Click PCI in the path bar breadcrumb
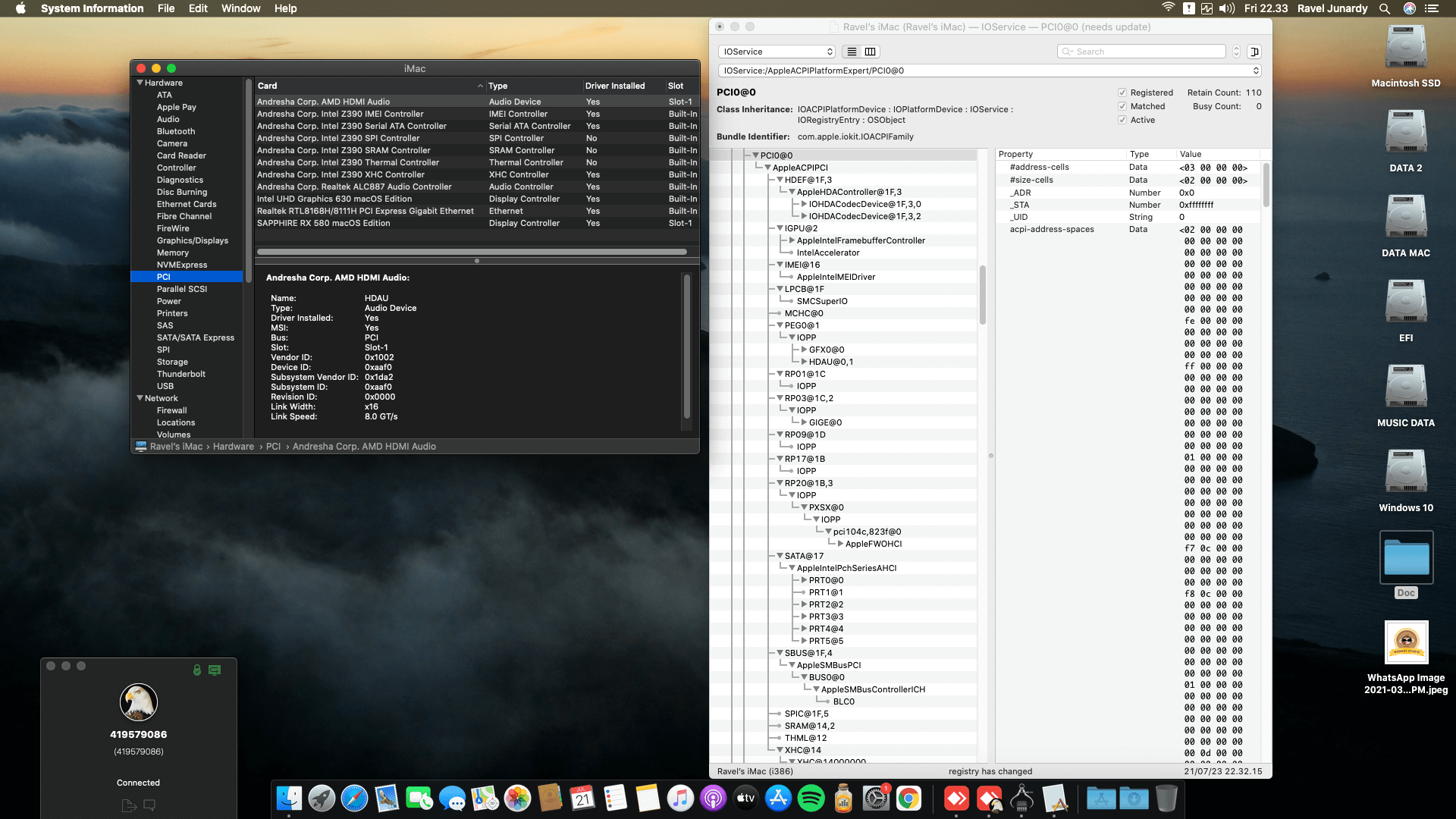 click(273, 447)
